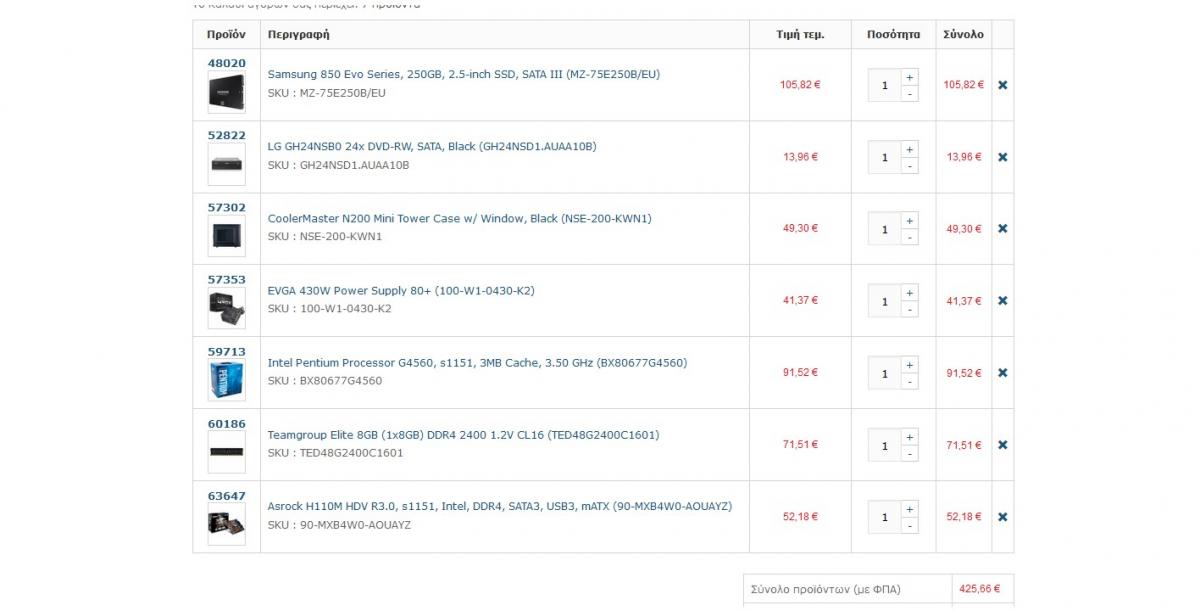Remove LG DVD-RW drive from cart
The height and width of the screenshot is (611, 1200).
click(1002, 157)
